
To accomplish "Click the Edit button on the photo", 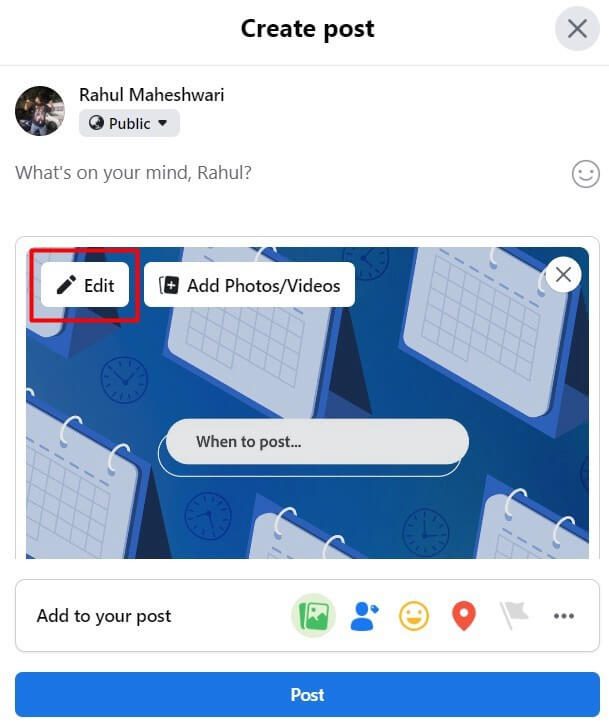I will (x=85, y=285).
